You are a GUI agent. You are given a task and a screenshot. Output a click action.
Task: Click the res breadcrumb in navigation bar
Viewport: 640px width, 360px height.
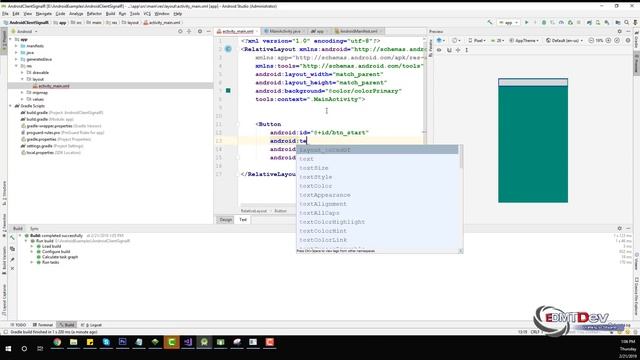pyautogui.click(x=112, y=22)
